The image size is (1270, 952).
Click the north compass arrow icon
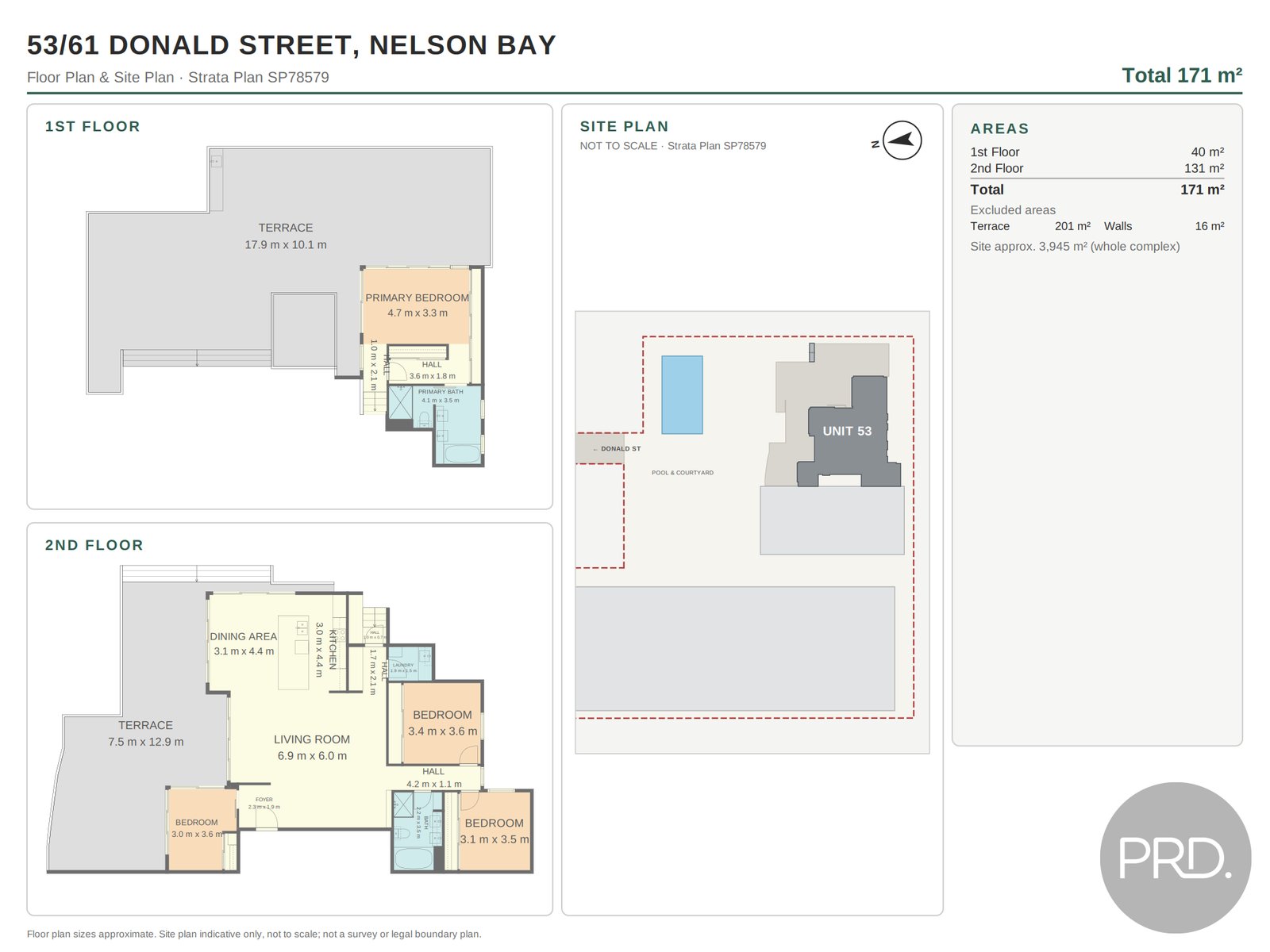(x=902, y=140)
